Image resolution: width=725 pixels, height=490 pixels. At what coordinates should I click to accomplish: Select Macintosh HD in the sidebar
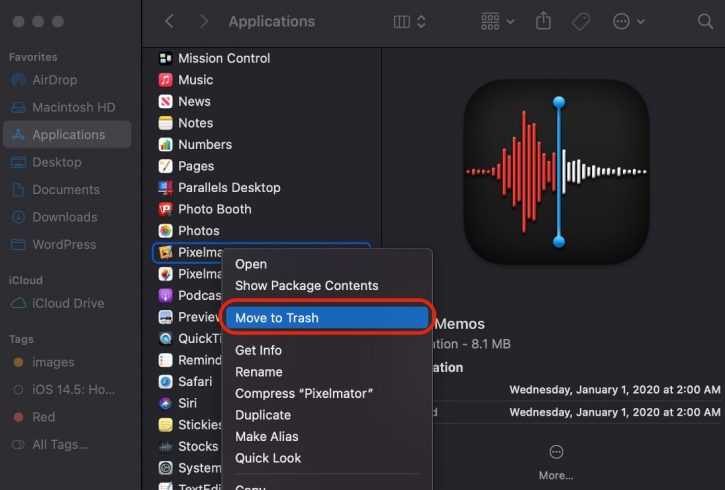[x=67, y=107]
